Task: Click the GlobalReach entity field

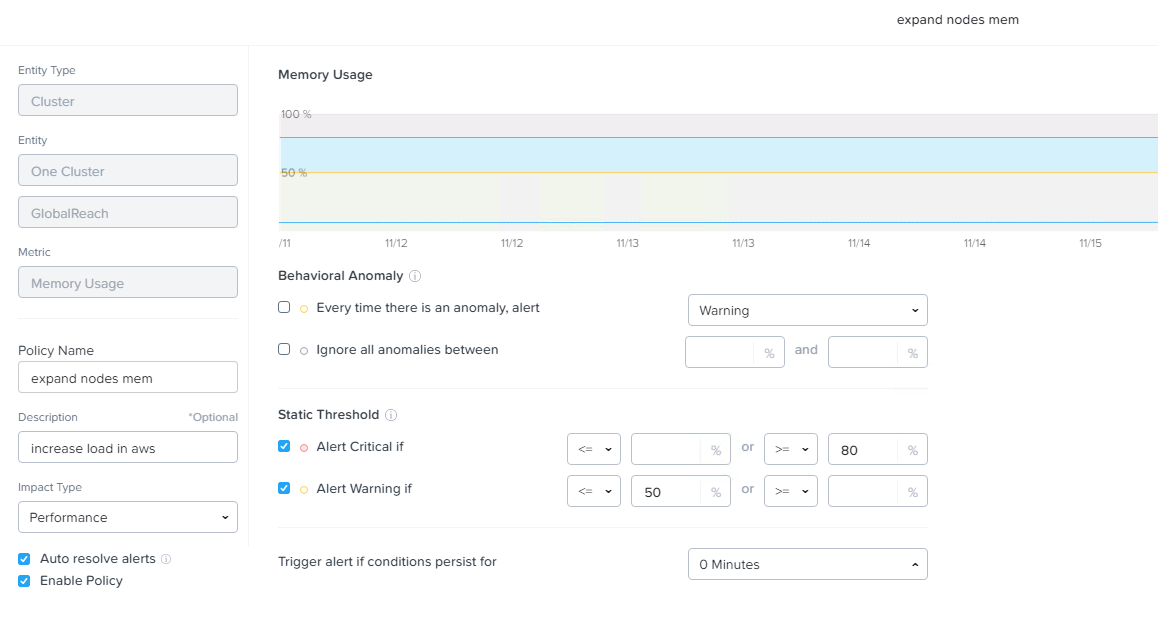Action: point(128,212)
